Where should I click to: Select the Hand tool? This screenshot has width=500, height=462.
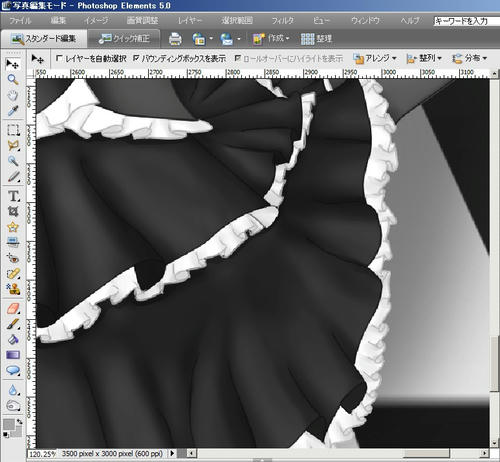(x=13, y=95)
